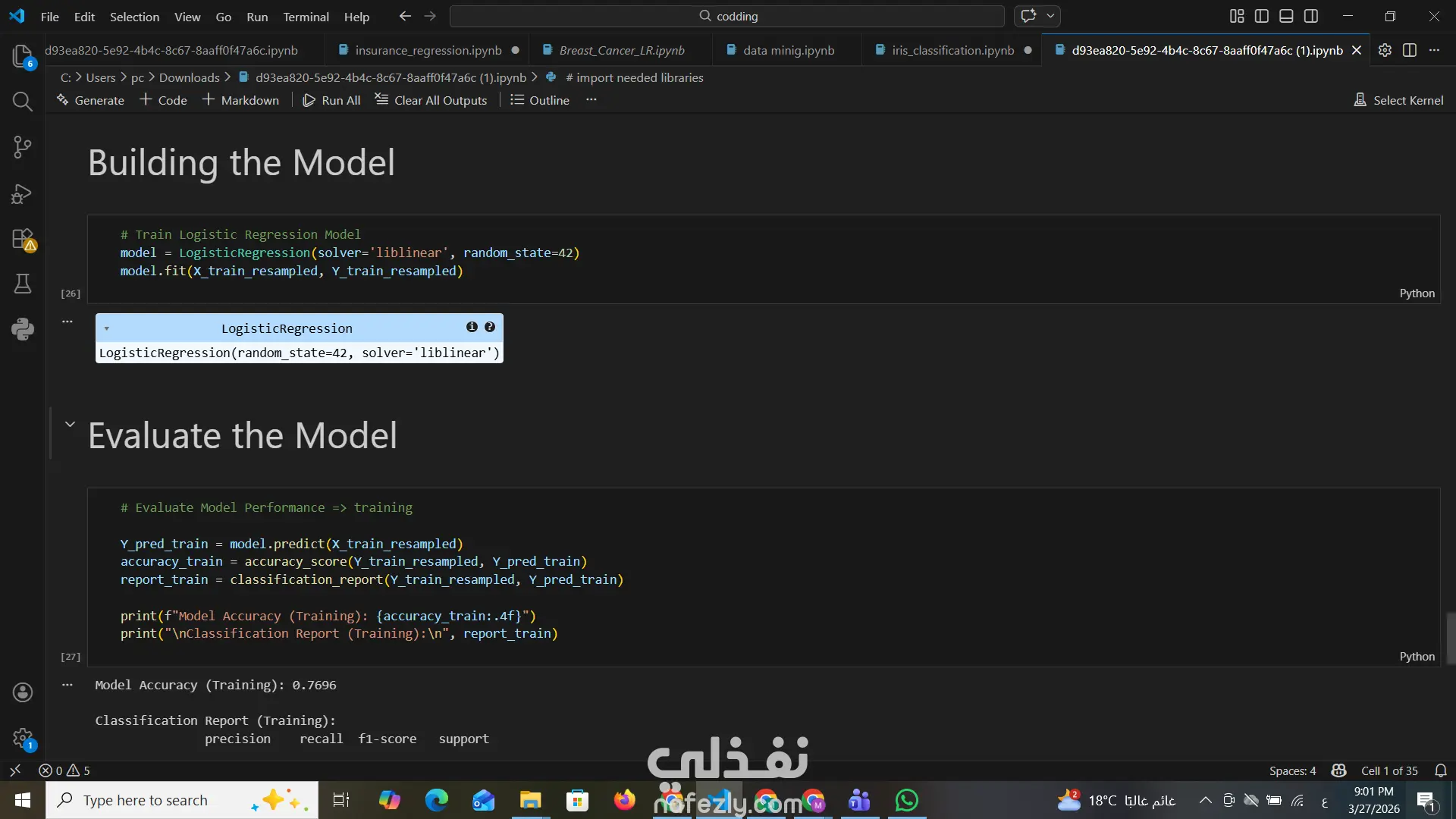Viewport: 1456px width, 819px height.
Task: Open the Terminal menu
Action: 306,17
